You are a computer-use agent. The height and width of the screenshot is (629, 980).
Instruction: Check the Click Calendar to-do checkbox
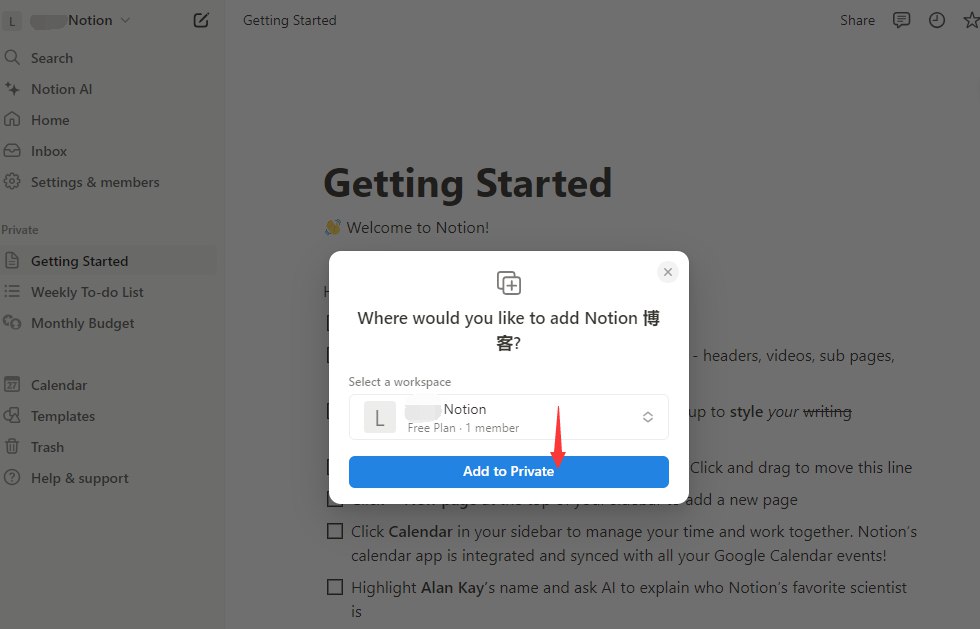pos(335,531)
